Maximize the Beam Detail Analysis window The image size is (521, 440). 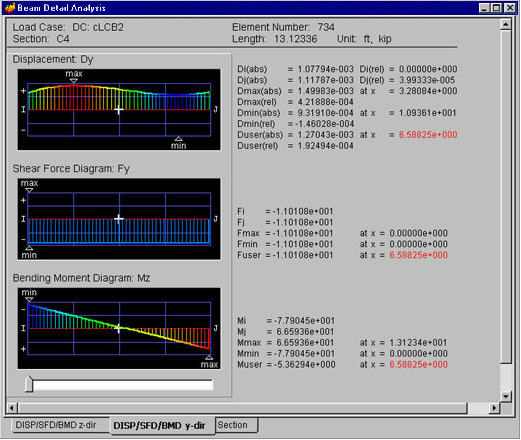tap(497, 8)
